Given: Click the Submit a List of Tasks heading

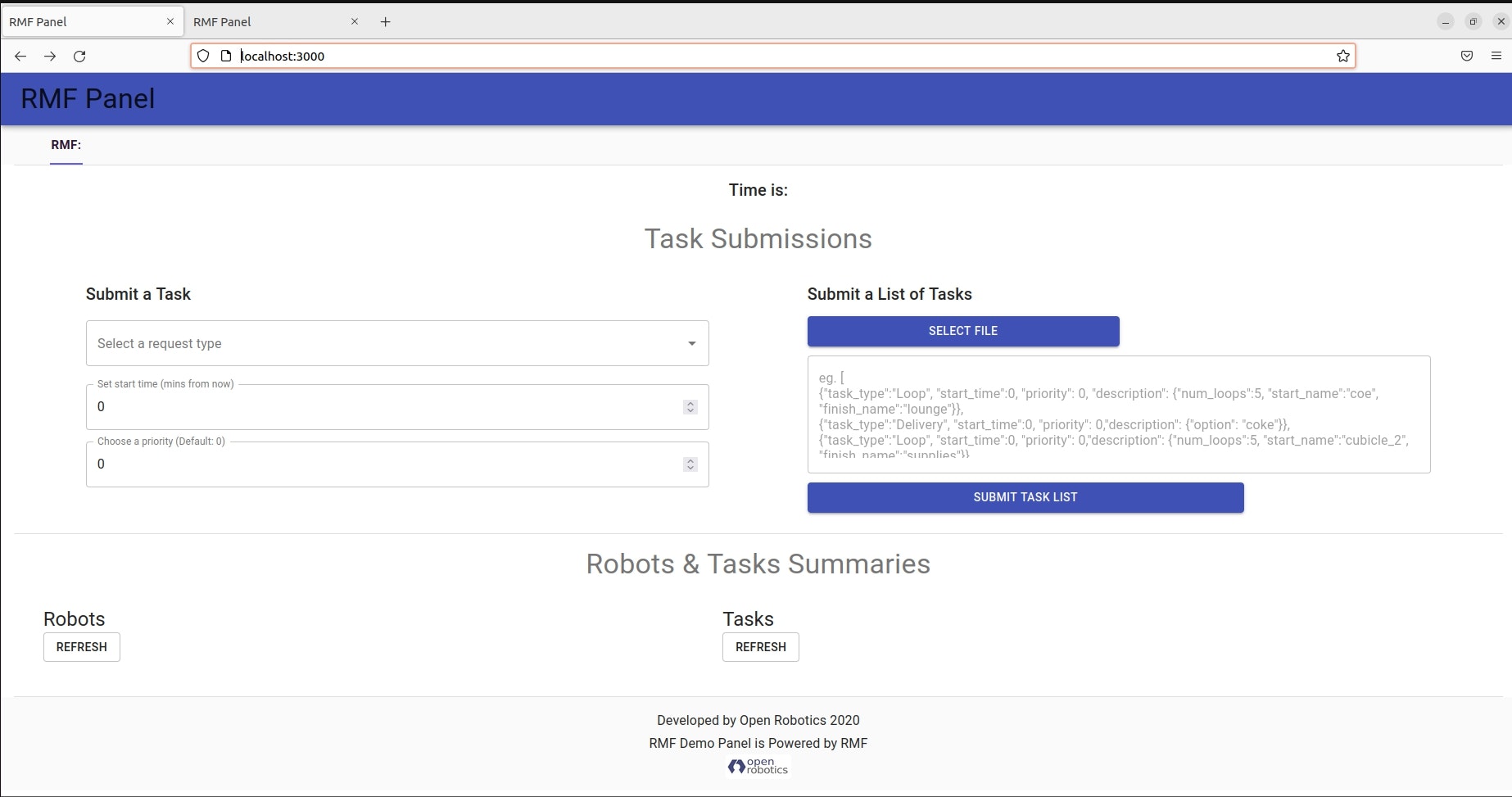Looking at the screenshot, I should coord(890,294).
